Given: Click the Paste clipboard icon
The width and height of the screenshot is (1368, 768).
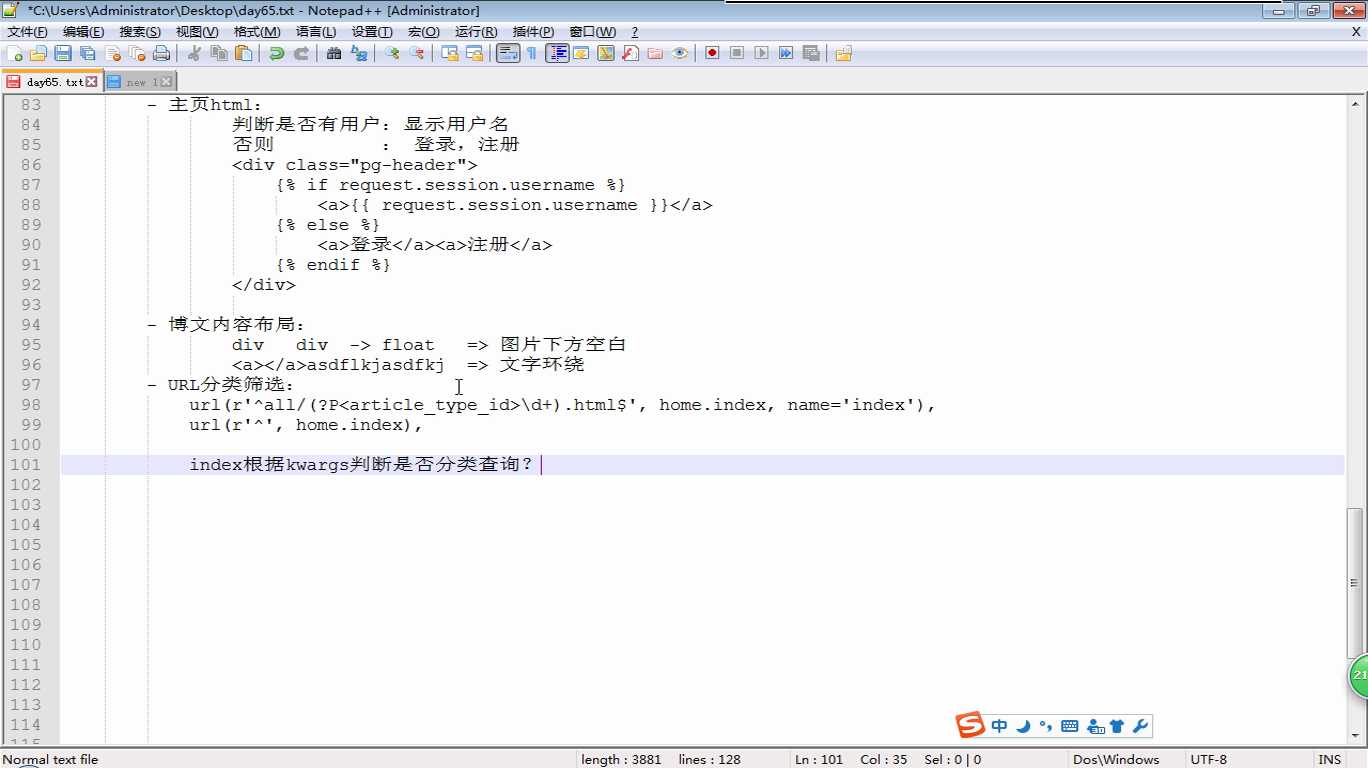Looking at the screenshot, I should pos(243,53).
